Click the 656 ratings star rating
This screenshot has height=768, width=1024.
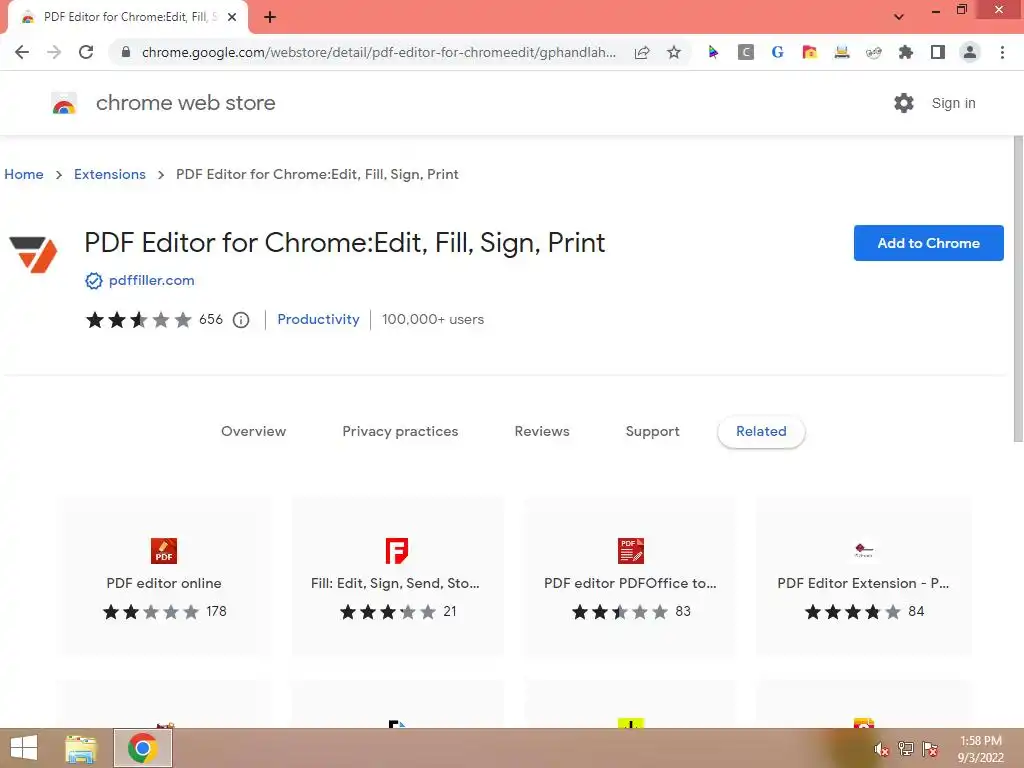(x=138, y=319)
